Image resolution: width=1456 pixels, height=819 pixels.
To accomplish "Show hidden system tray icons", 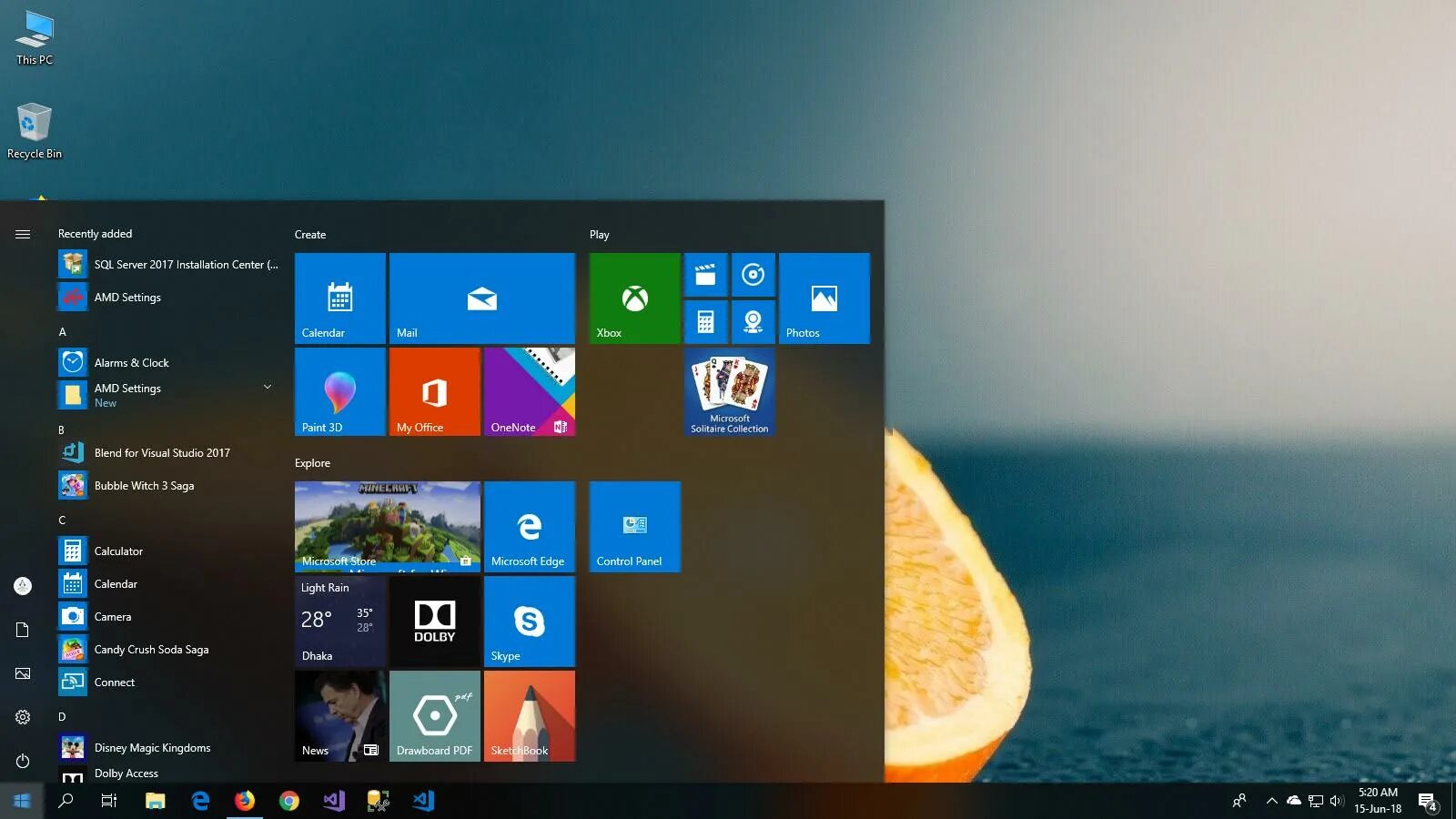I will pos(1271,801).
